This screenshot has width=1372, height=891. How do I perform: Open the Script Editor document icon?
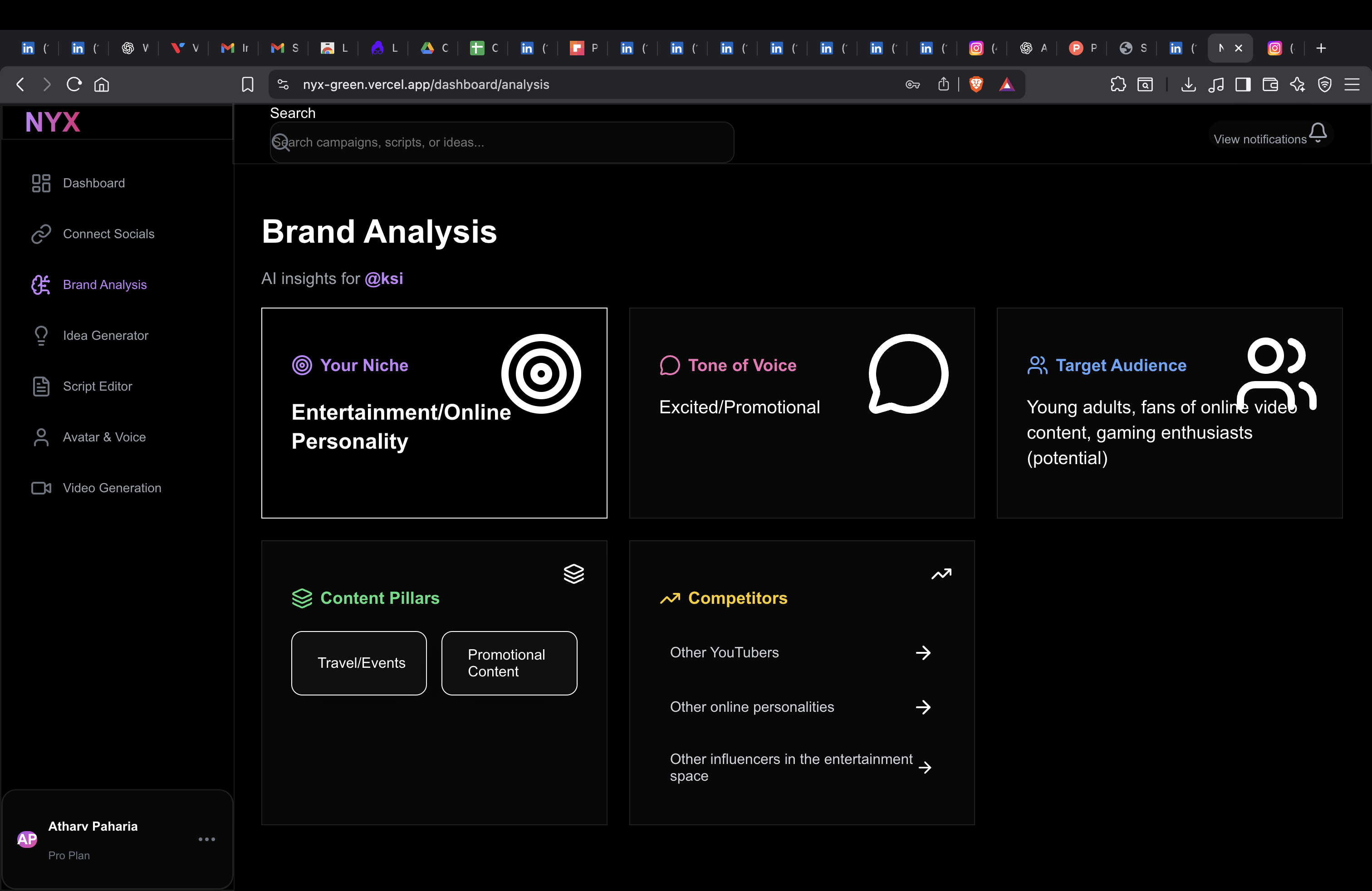pos(40,386)
